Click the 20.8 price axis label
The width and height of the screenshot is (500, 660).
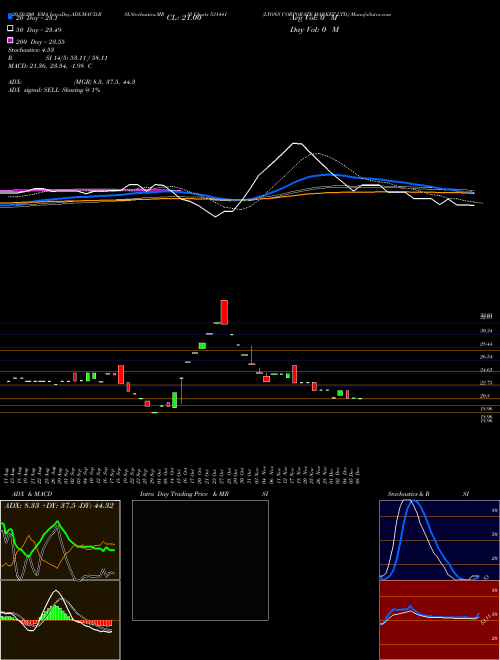click(485, 396)
